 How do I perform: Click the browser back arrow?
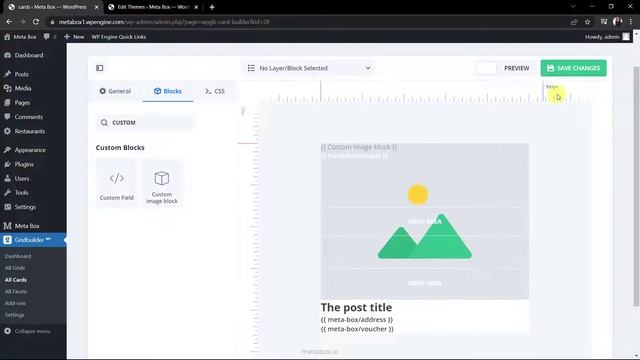click(x=9, y=22)
